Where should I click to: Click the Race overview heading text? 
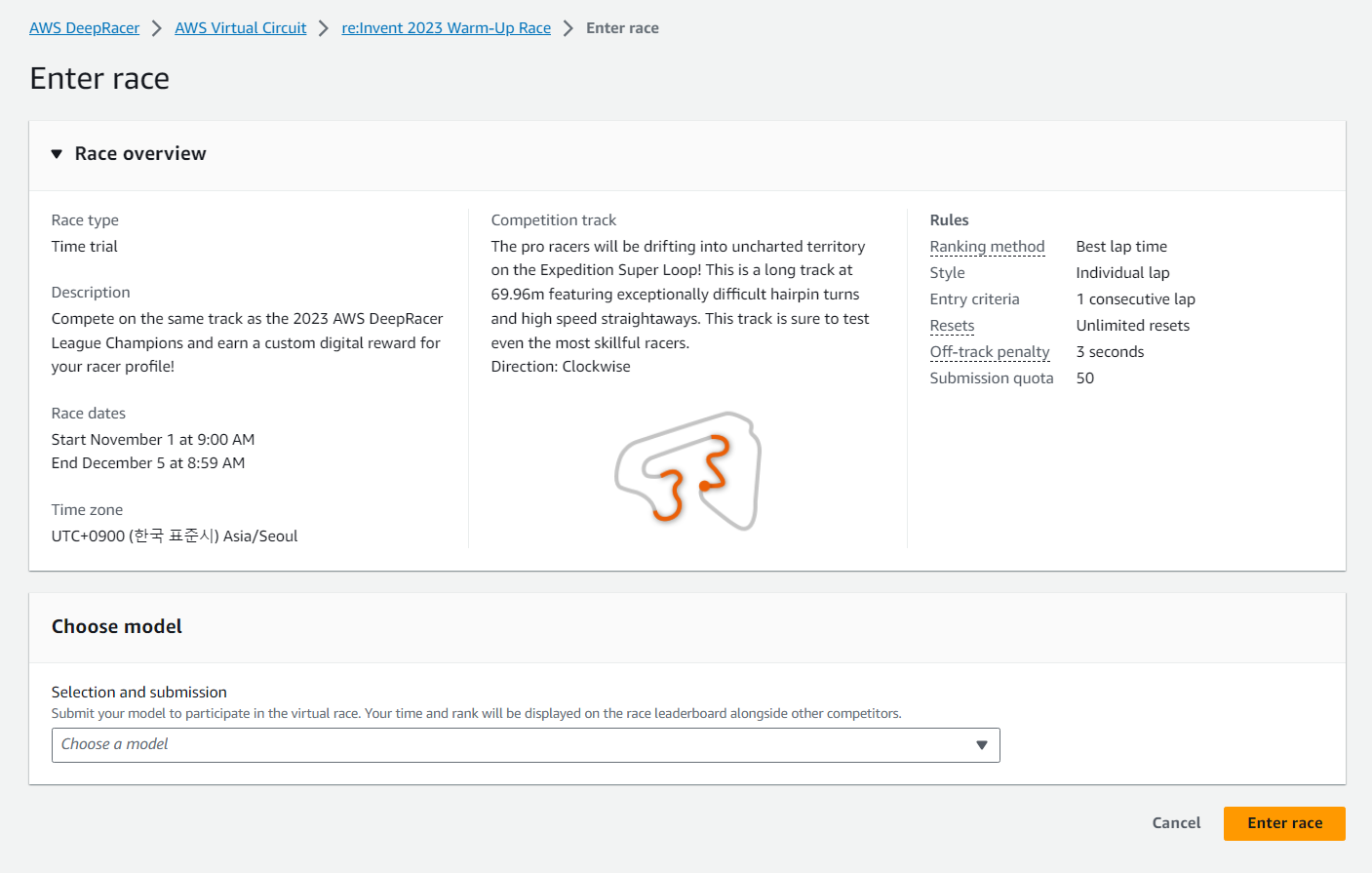(140, 154)
